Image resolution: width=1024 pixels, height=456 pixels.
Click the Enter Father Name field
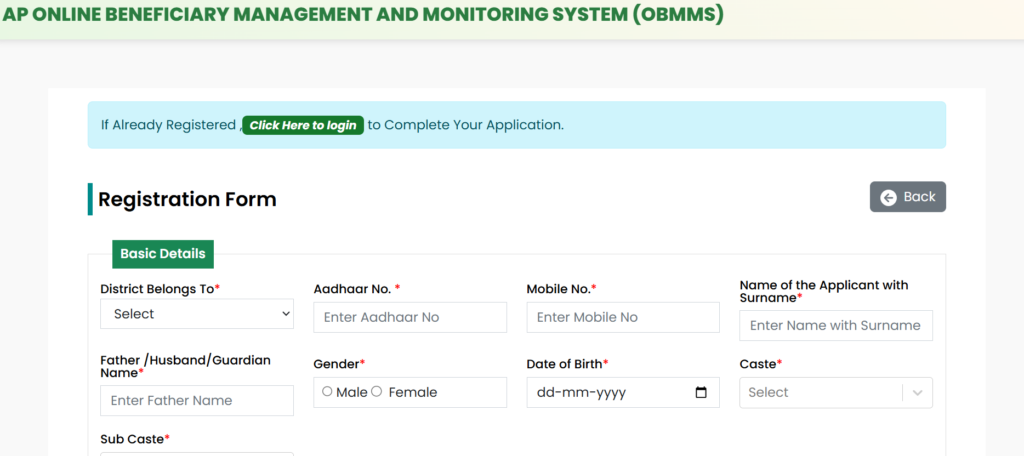pos(197,400)
